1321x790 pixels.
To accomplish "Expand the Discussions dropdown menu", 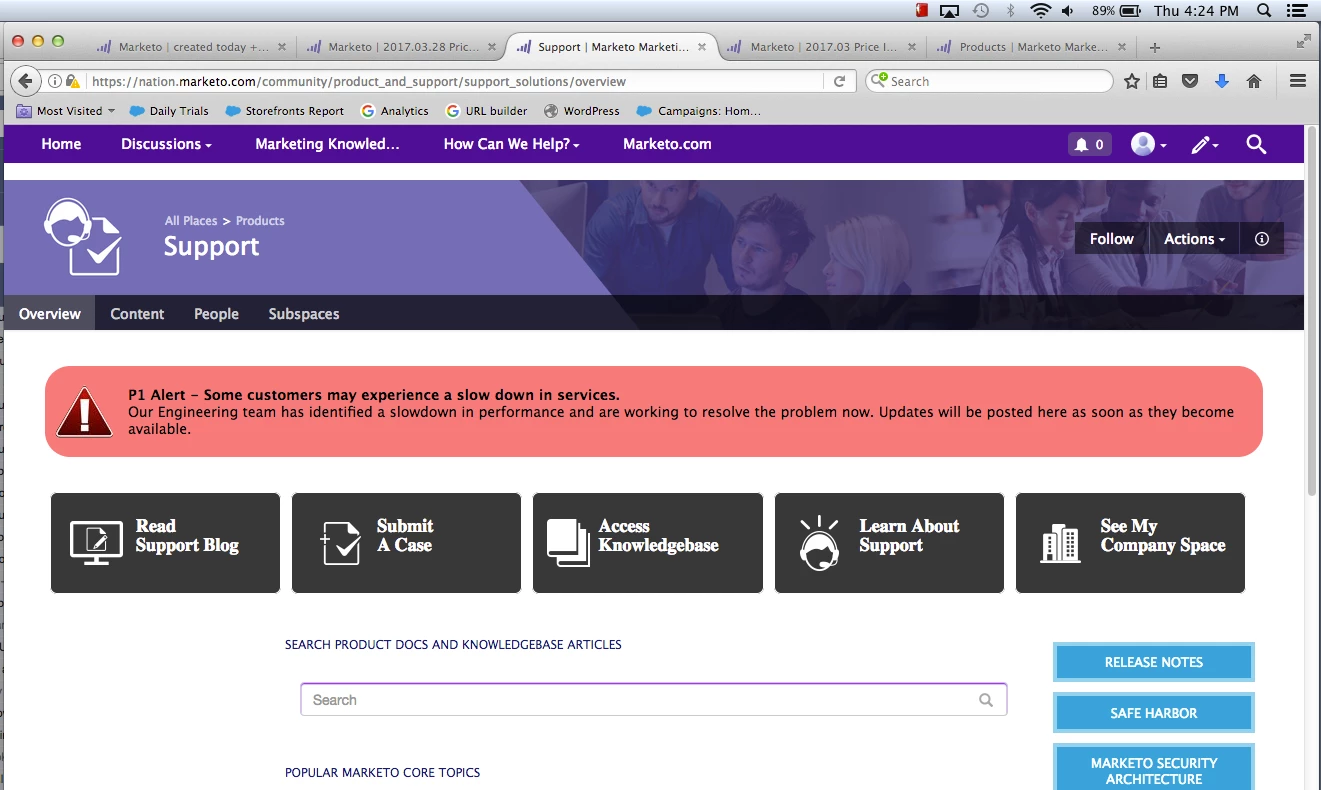I will 166,144.
